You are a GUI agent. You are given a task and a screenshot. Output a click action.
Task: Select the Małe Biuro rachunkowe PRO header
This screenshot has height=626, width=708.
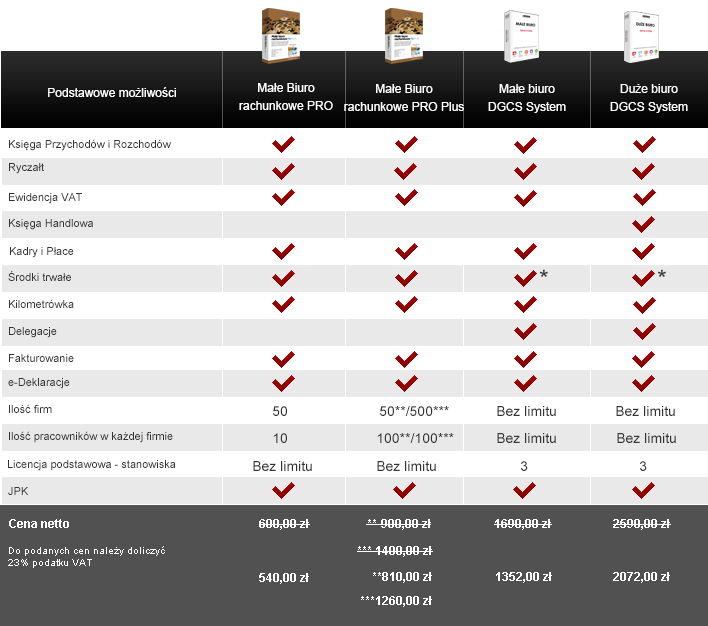[x=285, y=97]
